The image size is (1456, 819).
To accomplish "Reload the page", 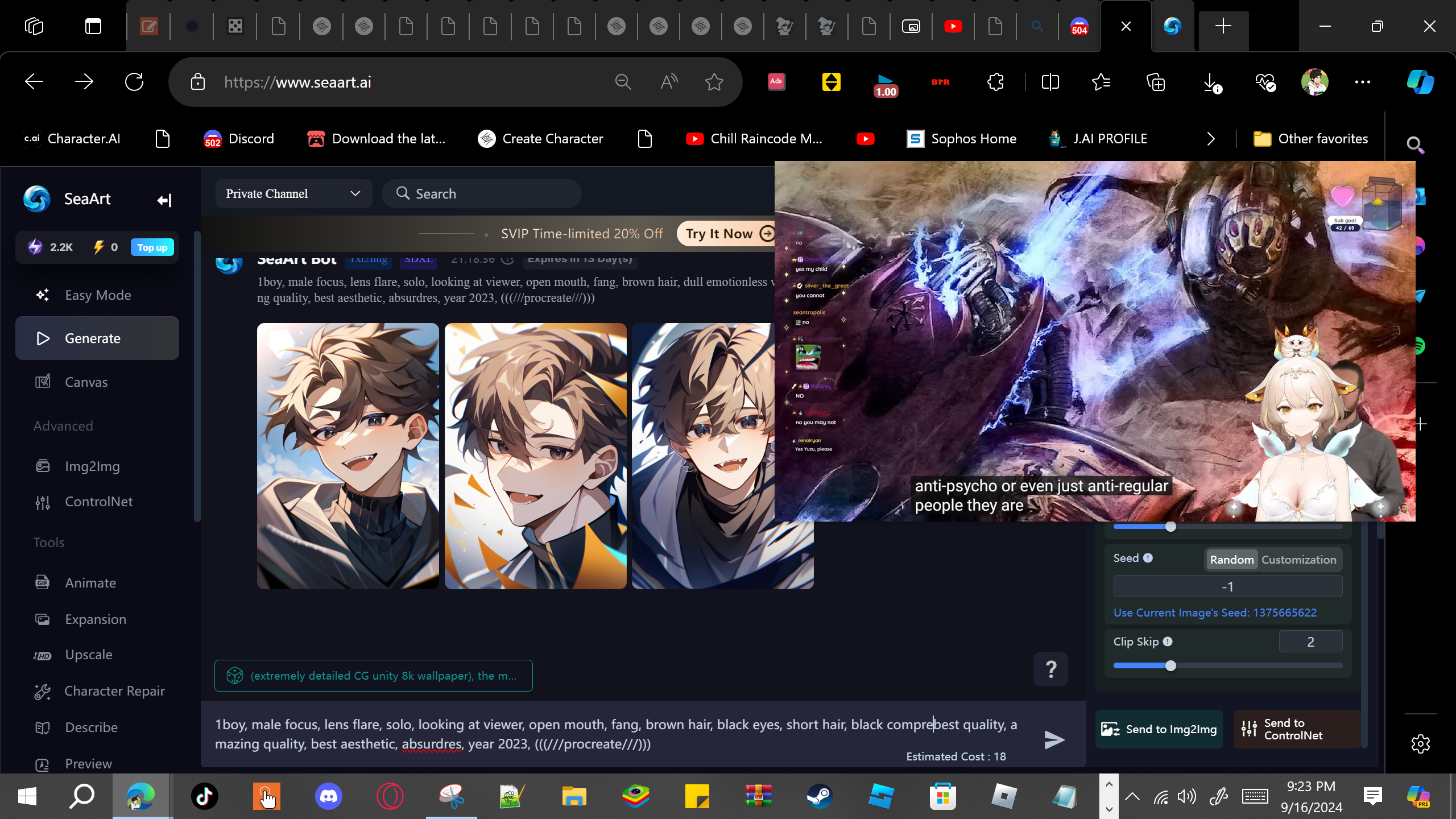I will pyautogui.click(x=134, y=82).
